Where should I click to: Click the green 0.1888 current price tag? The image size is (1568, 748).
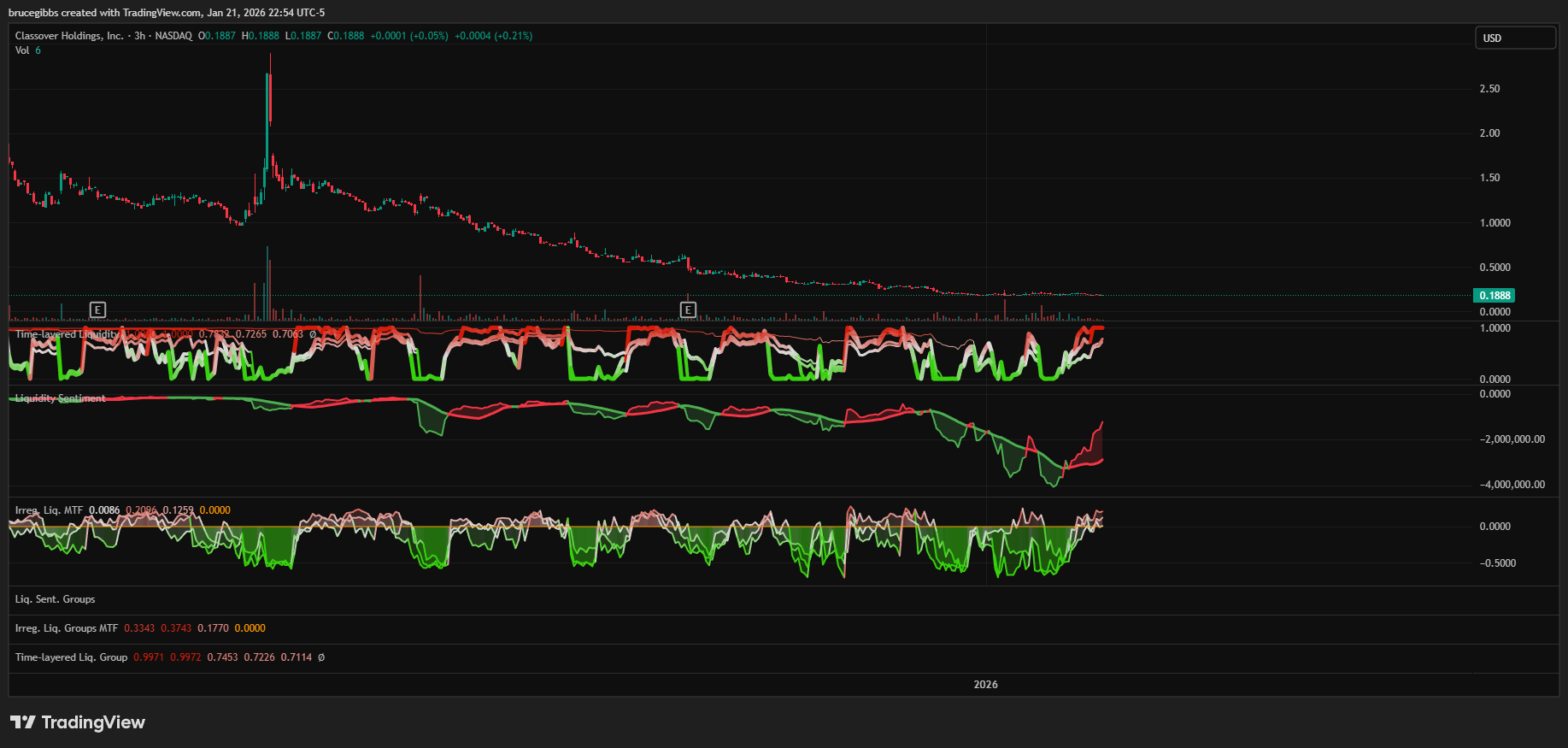pos(1495,296)
